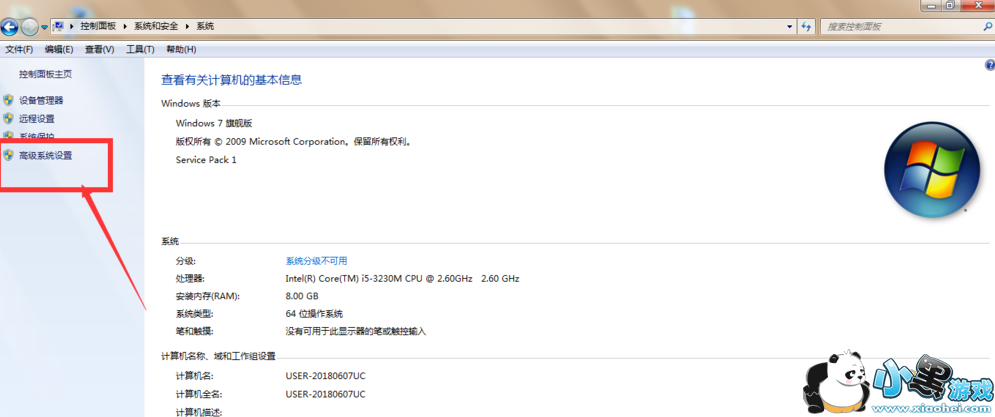The image size is (995, 417).
Task: Click the shield icon beside 设备管理器
Action: pos(8,100)
